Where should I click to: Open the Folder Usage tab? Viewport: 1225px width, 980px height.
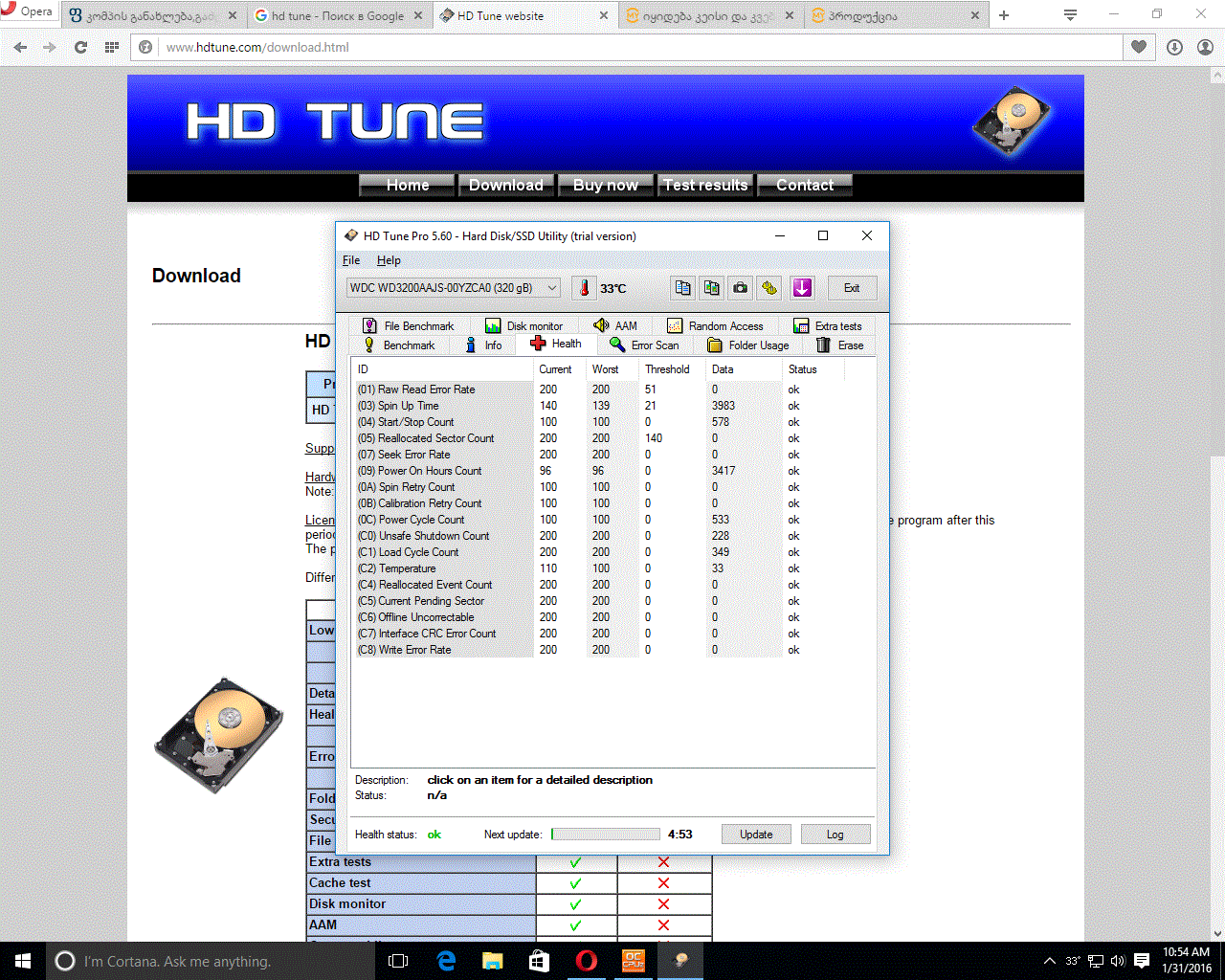pos(748,345)
